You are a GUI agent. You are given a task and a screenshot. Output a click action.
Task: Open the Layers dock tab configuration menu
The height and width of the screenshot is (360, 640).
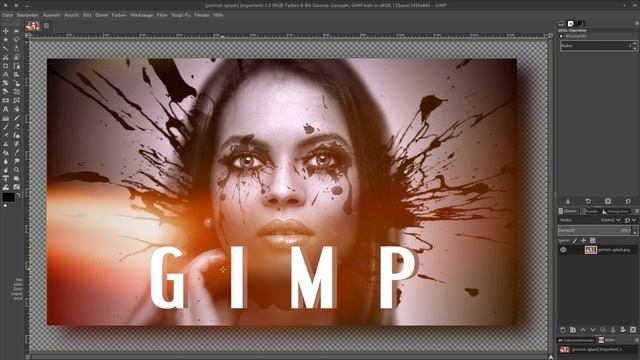pos(637,211)
